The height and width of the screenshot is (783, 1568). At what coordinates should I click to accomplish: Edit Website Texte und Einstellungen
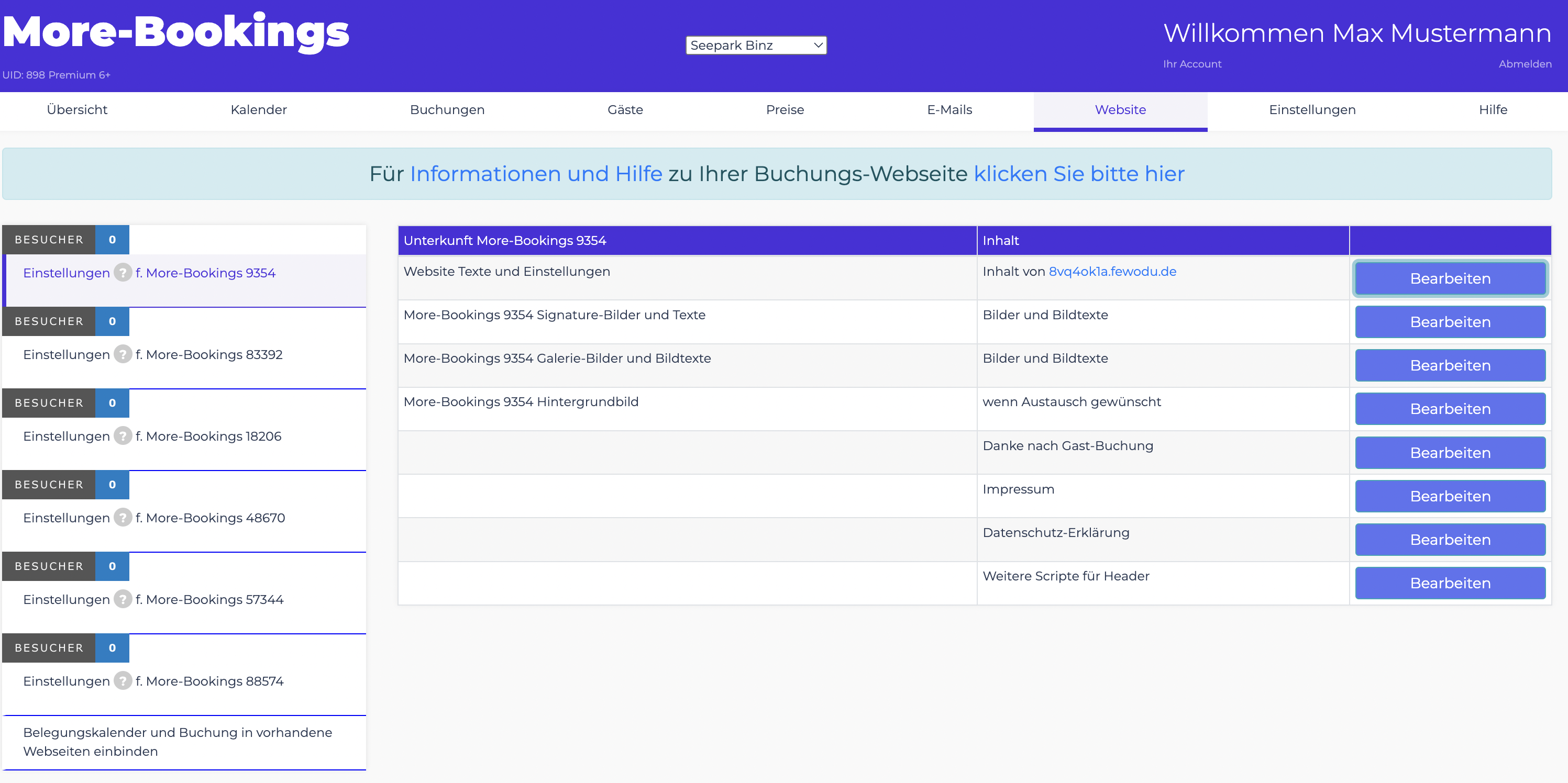1451,278
